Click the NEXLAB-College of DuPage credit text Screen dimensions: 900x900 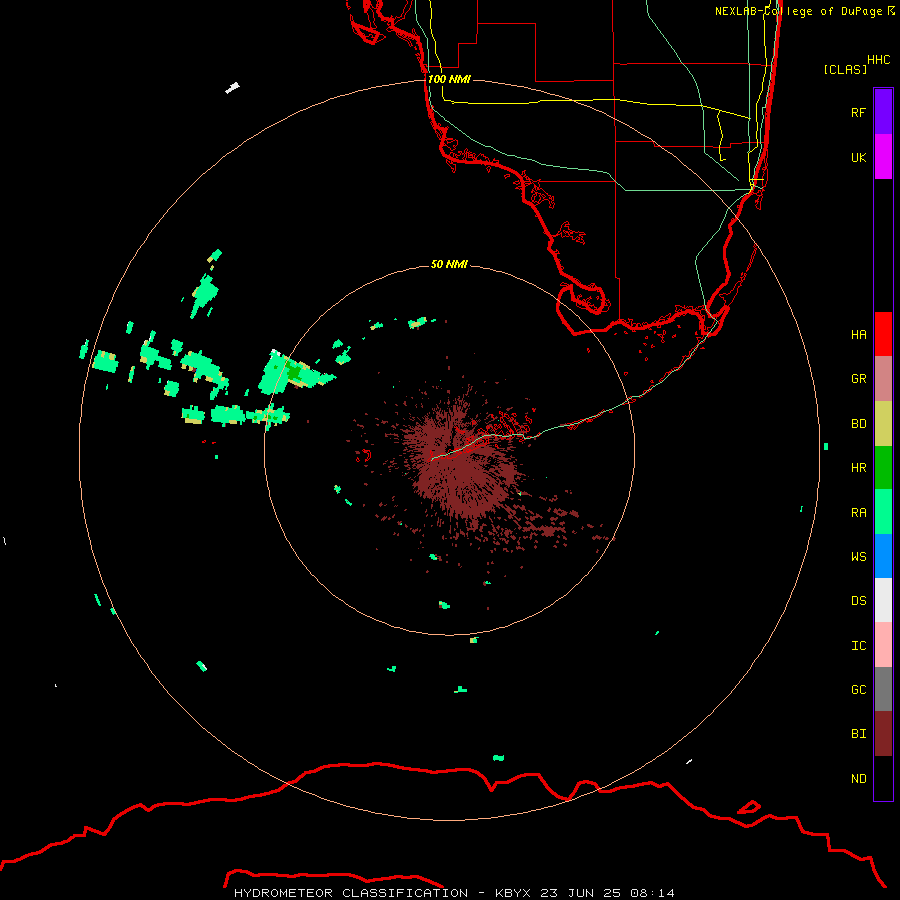798,11
